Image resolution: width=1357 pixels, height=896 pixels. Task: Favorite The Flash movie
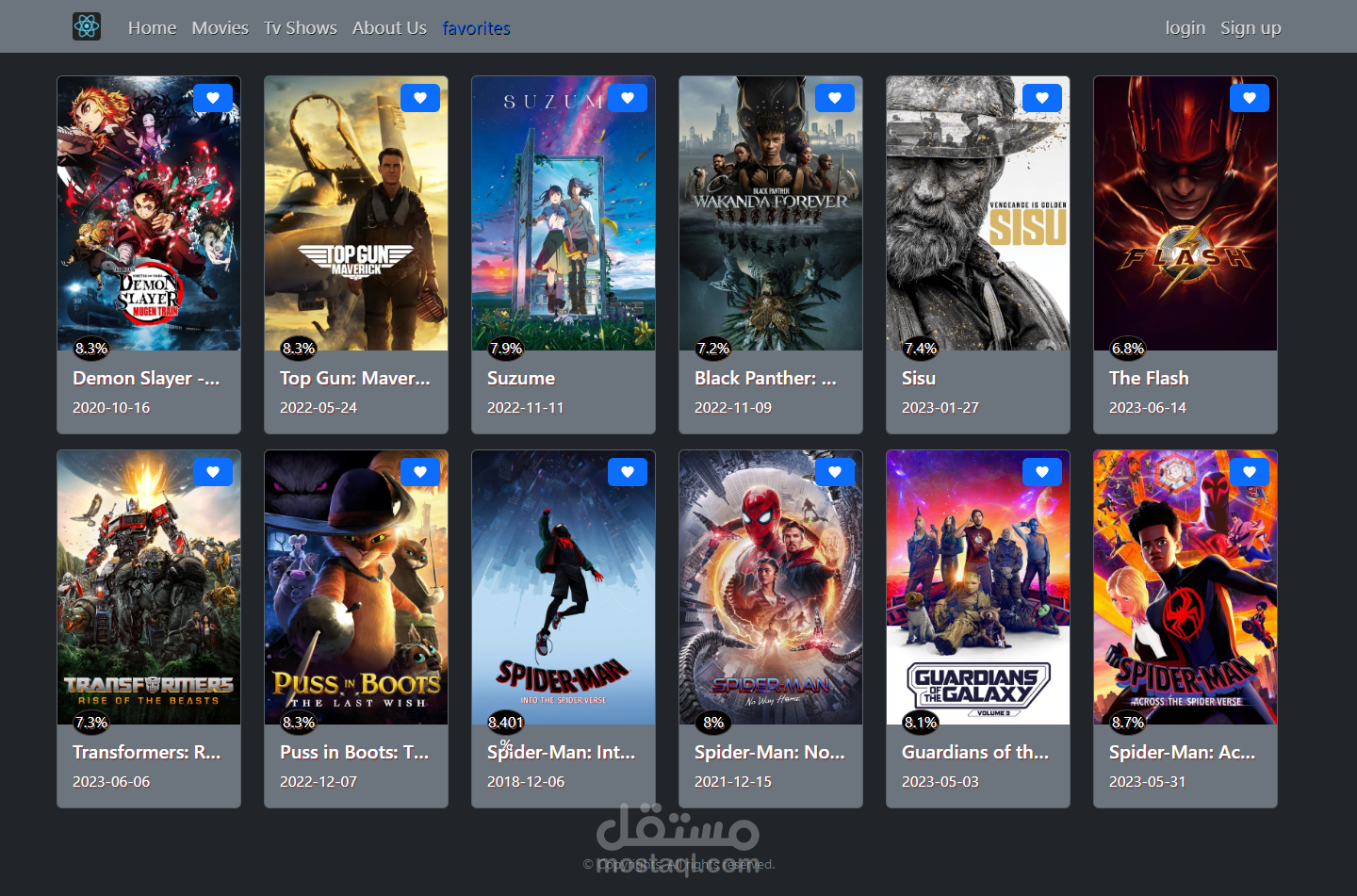click(x=1250, y=97)
